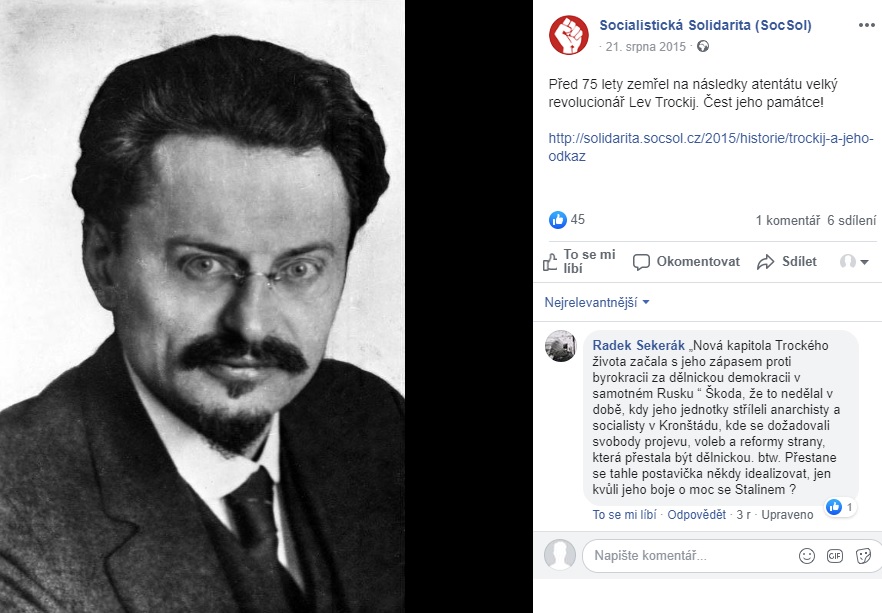Image resolution: width=882 pixels, height=613 pixels.
Task: Open the GIF picker in comment box
Action: 835,556
